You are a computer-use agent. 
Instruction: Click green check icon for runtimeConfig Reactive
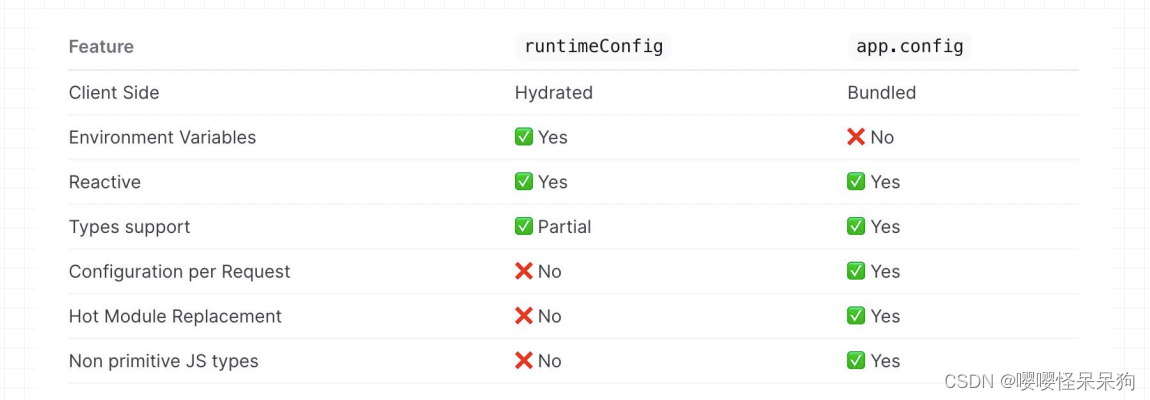(x=524, y=182)
